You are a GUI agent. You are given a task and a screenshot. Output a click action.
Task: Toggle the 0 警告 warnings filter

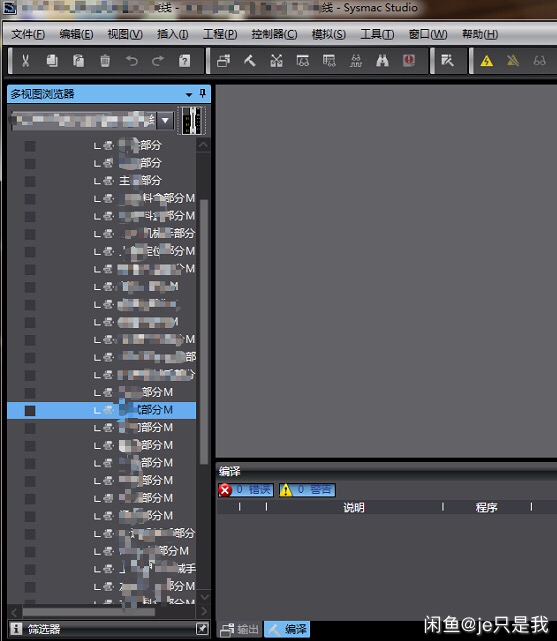[x=307, y=490]
